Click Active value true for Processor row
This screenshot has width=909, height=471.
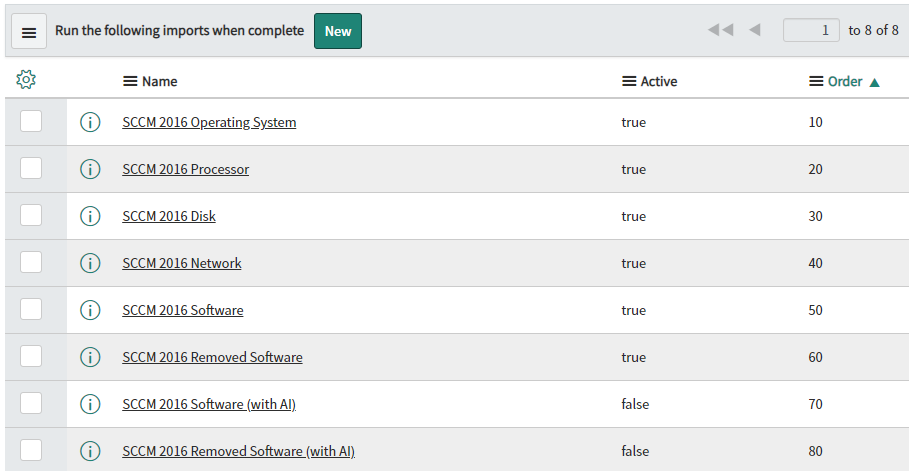[634, 169]
